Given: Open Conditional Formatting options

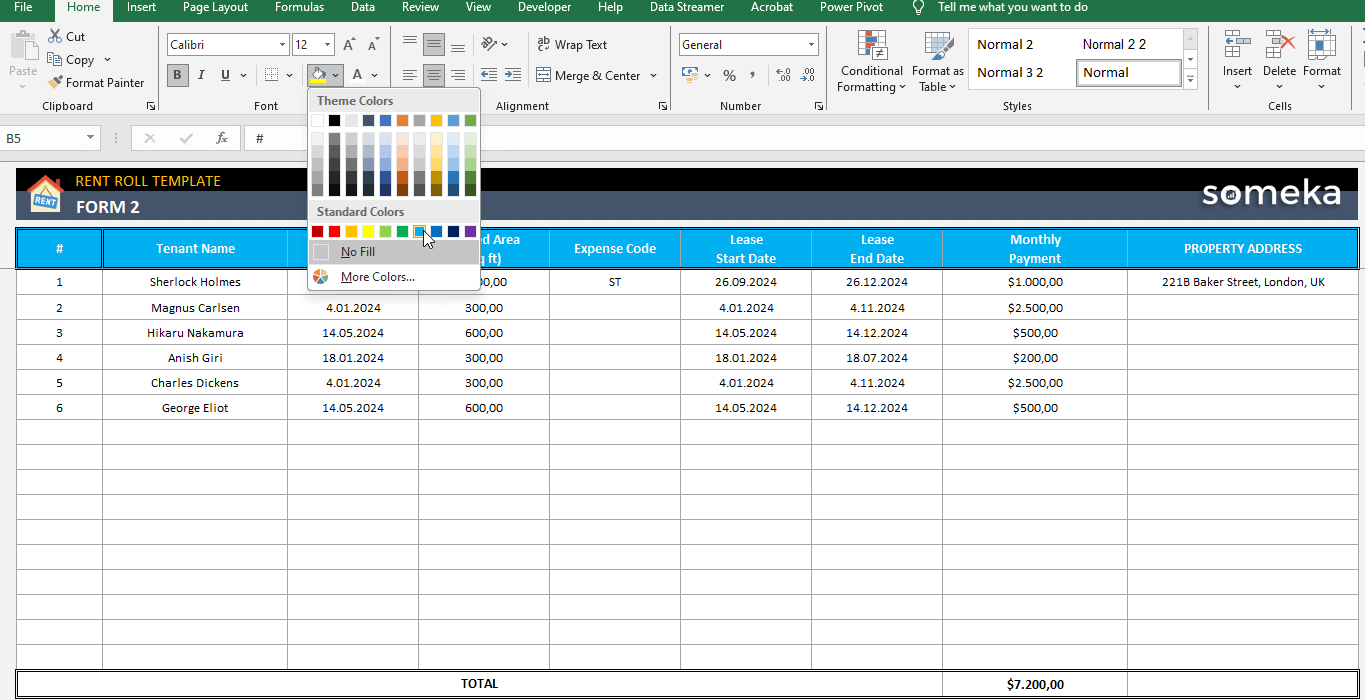Looking at the screenshot, I should pyautogui.click(x=870, y=61).
